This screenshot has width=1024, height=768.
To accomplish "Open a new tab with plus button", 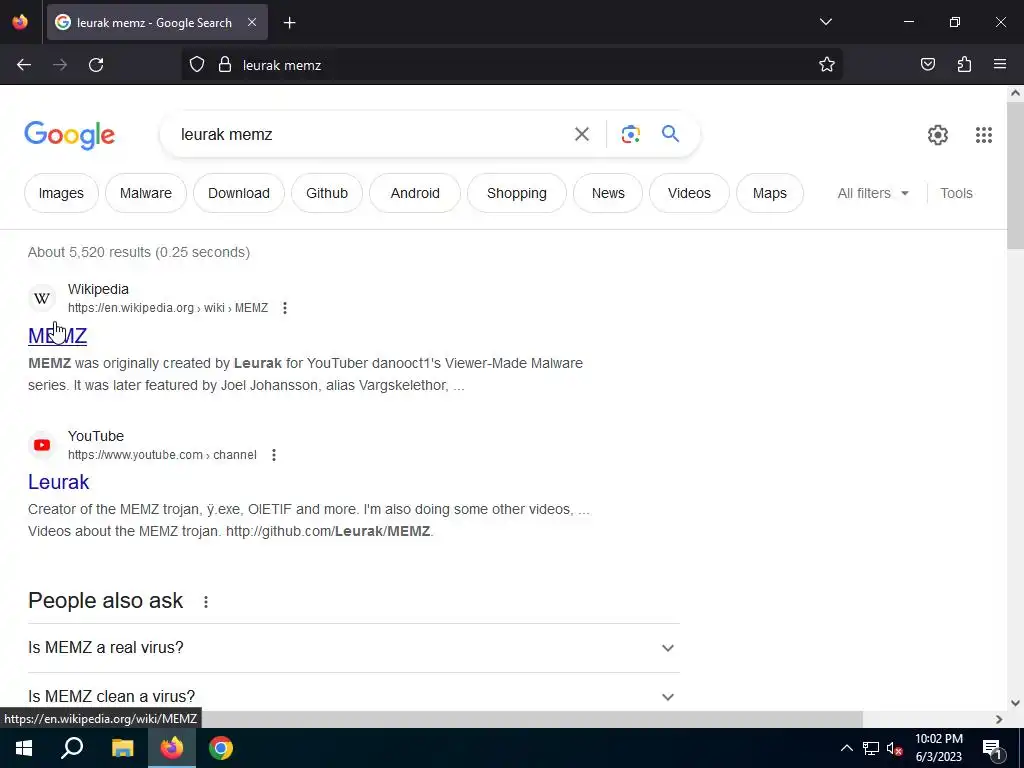I will click(x=289, y=23).
